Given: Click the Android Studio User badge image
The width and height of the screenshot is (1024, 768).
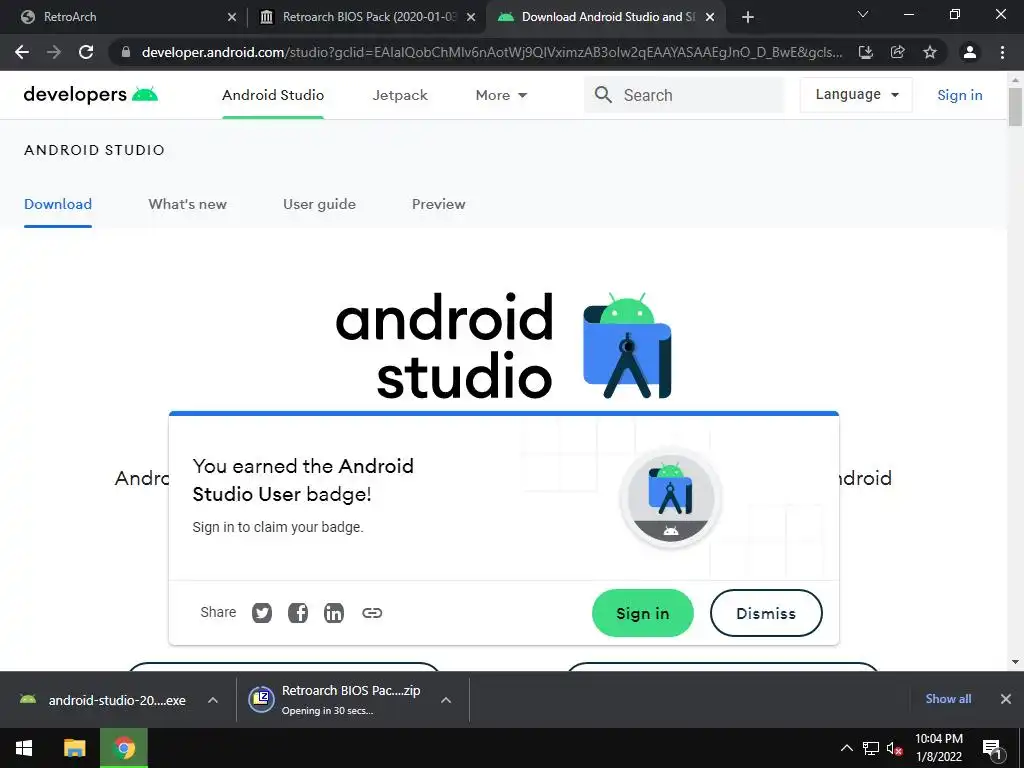Looking at the screenshot, I should click(671, 498).
